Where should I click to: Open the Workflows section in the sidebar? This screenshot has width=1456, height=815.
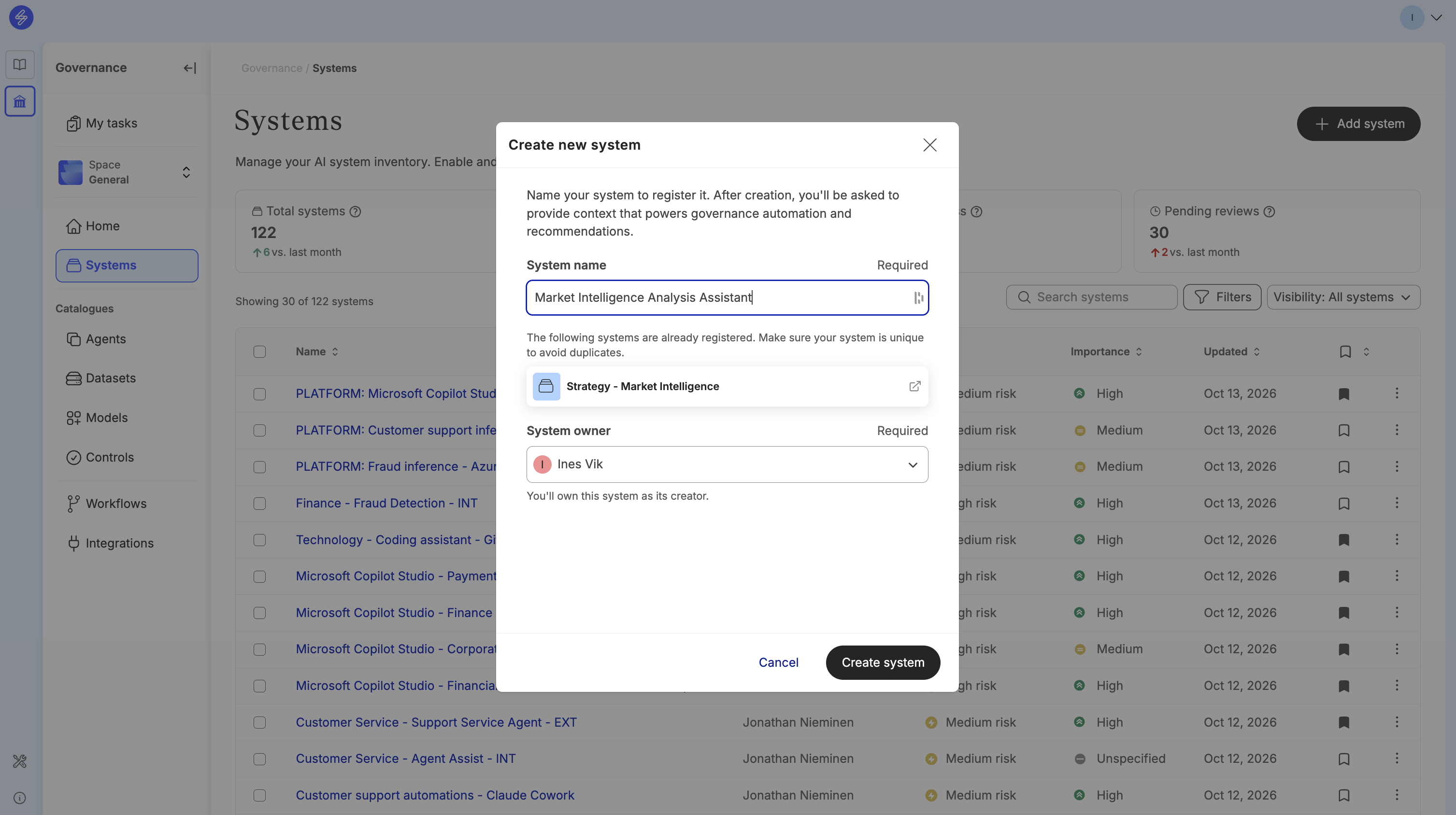[116, 503]
